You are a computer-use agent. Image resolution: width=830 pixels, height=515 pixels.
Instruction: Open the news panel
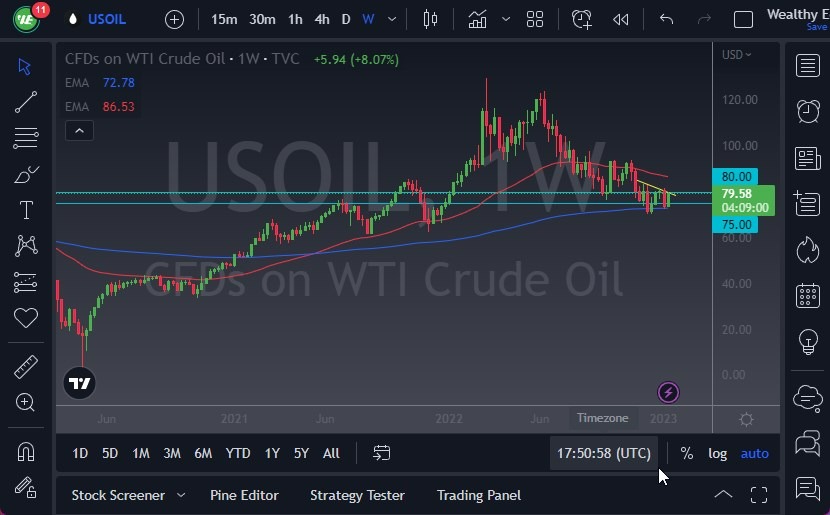point(808,158)
